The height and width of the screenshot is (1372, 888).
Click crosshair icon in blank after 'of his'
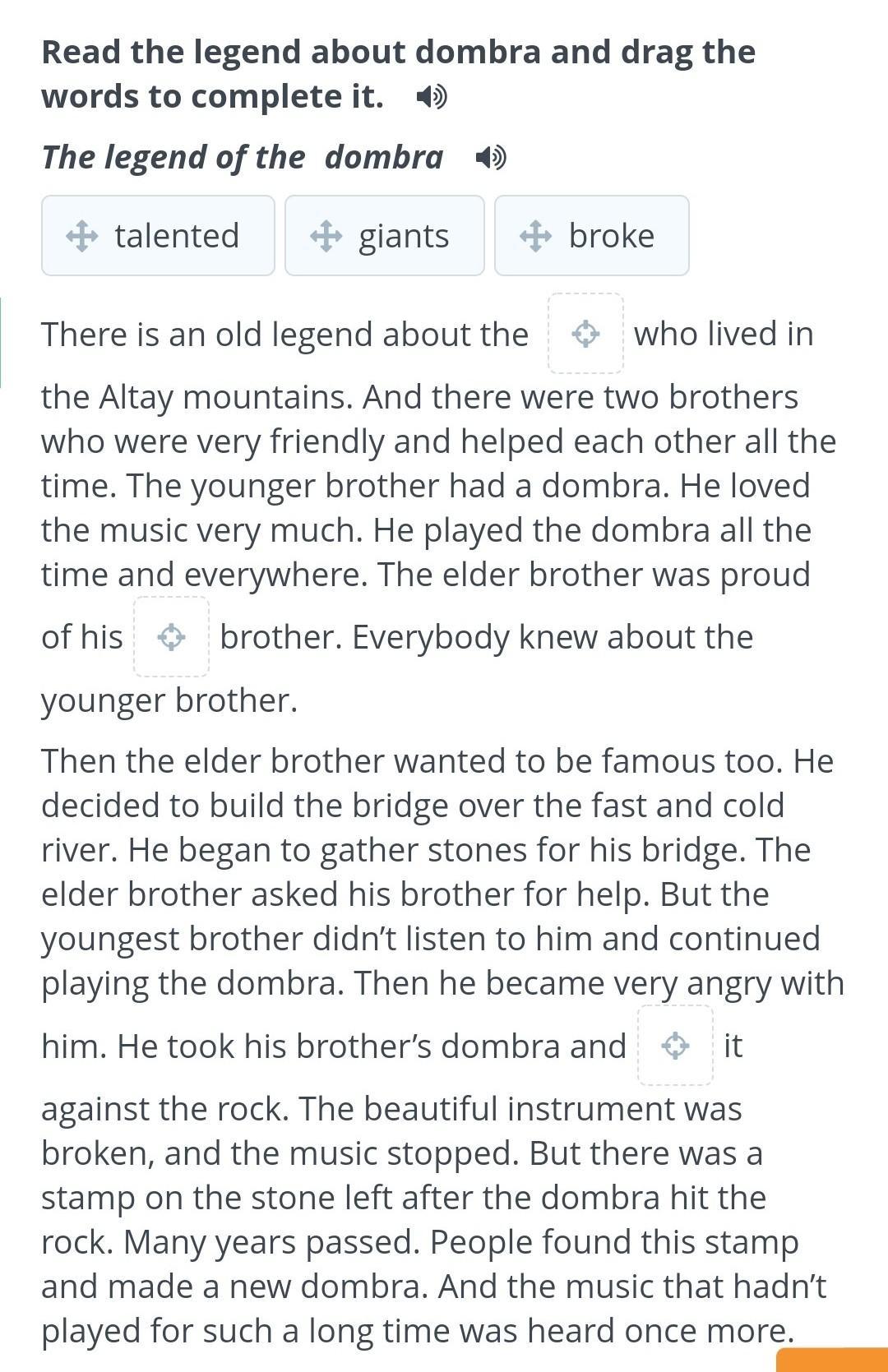point(171,637)
